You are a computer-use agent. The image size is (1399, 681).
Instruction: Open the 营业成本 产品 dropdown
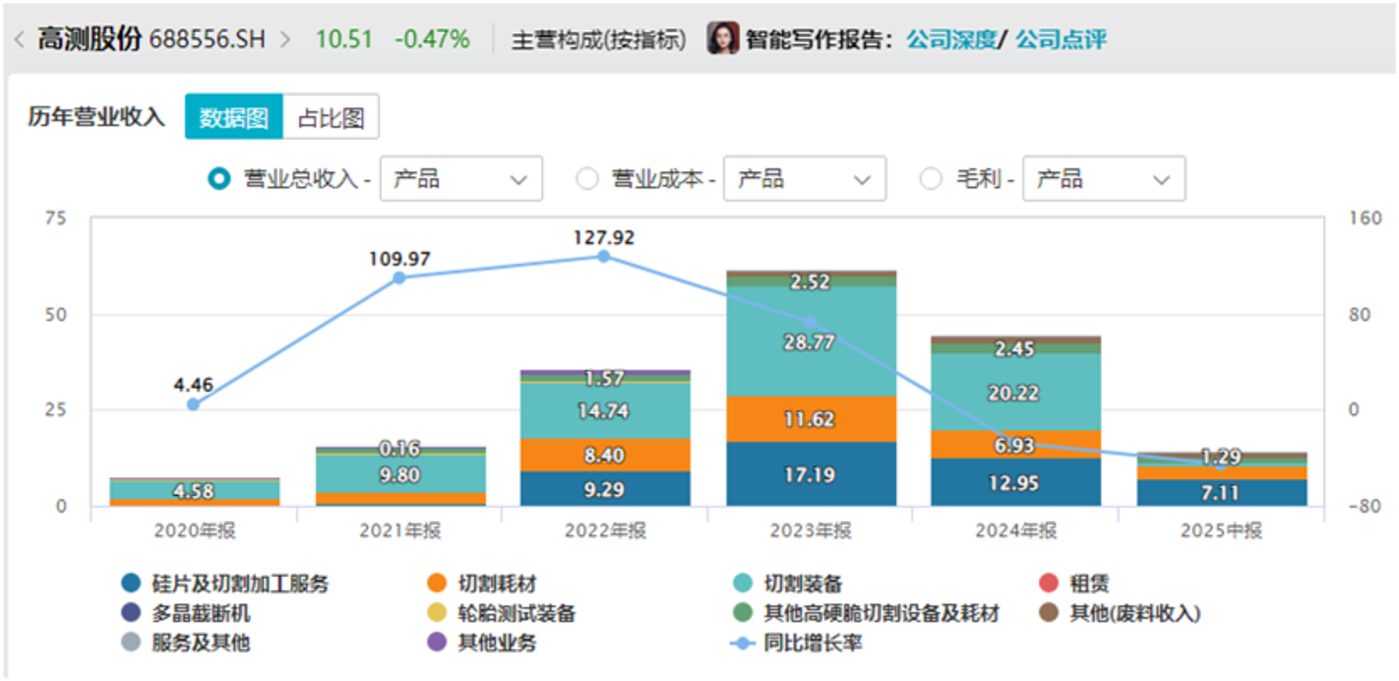(804, 179)
